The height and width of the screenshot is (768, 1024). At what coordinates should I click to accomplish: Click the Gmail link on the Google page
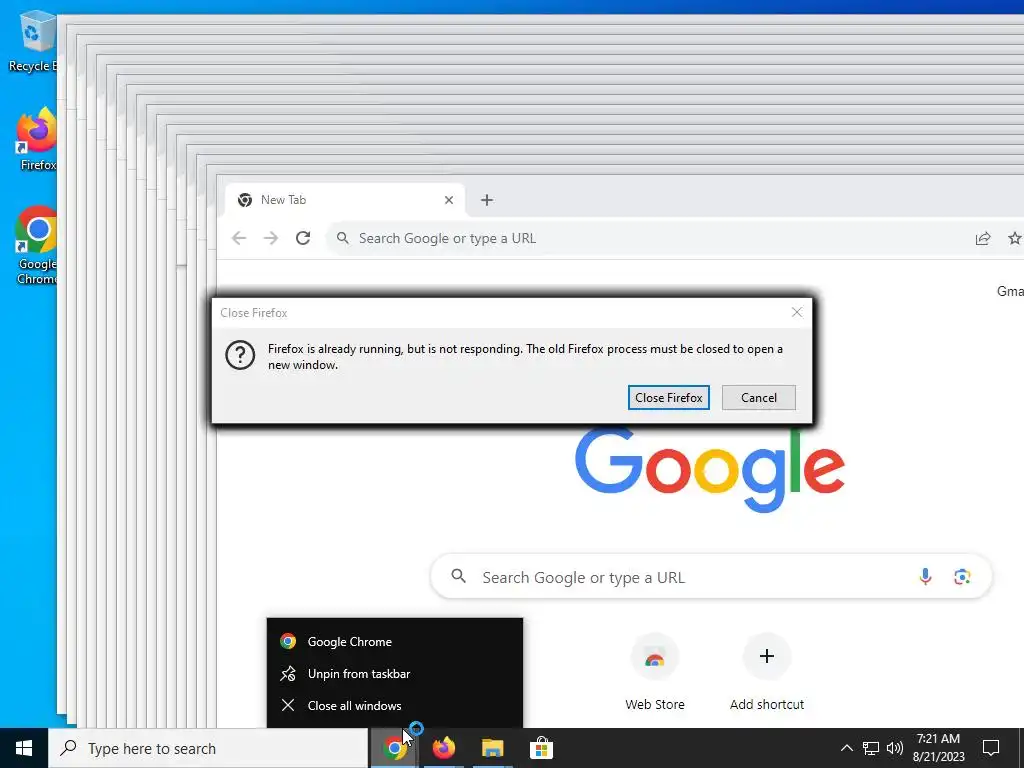point(1010,291)
